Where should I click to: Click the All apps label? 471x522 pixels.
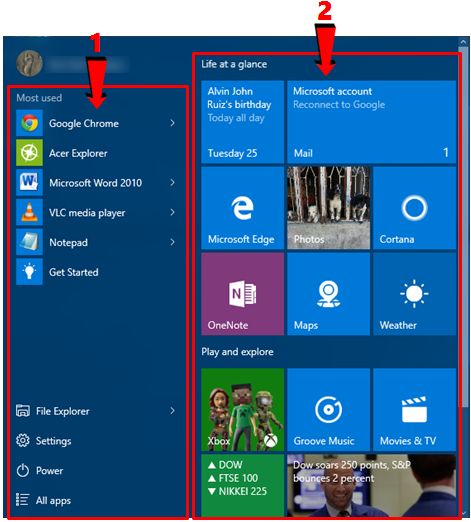coord(53,500)
